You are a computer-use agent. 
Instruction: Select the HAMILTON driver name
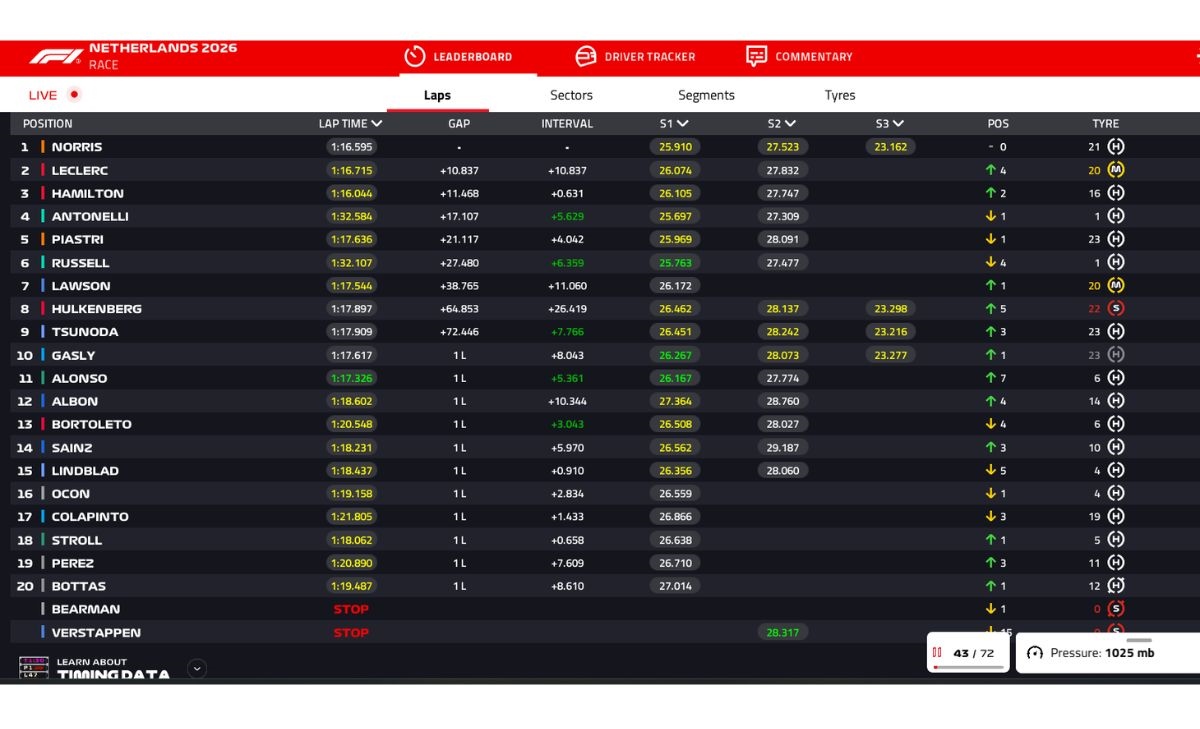coord(88,193)
